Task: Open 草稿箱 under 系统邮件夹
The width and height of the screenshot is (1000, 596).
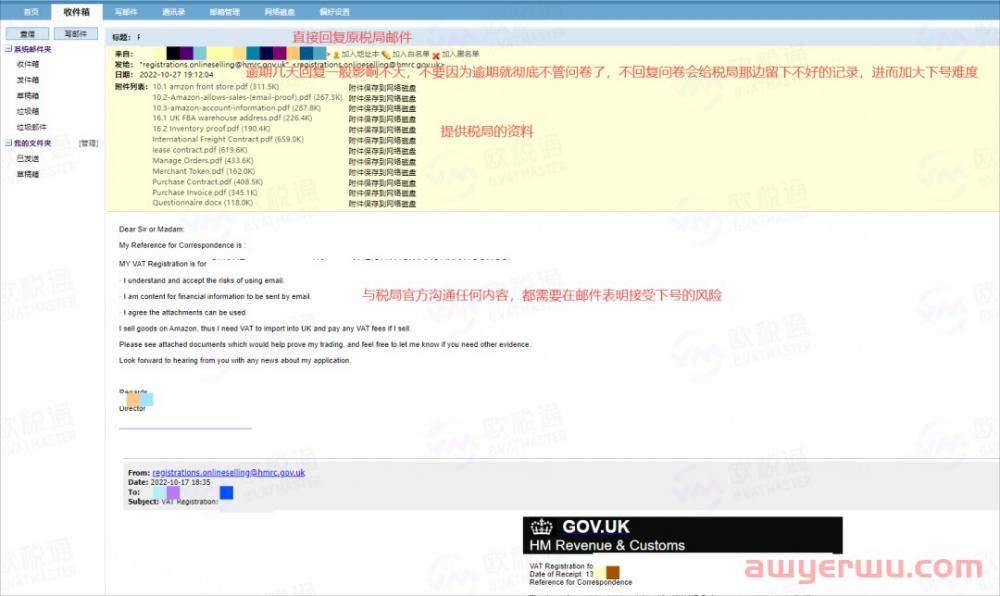Action: [x=27, y=96]
